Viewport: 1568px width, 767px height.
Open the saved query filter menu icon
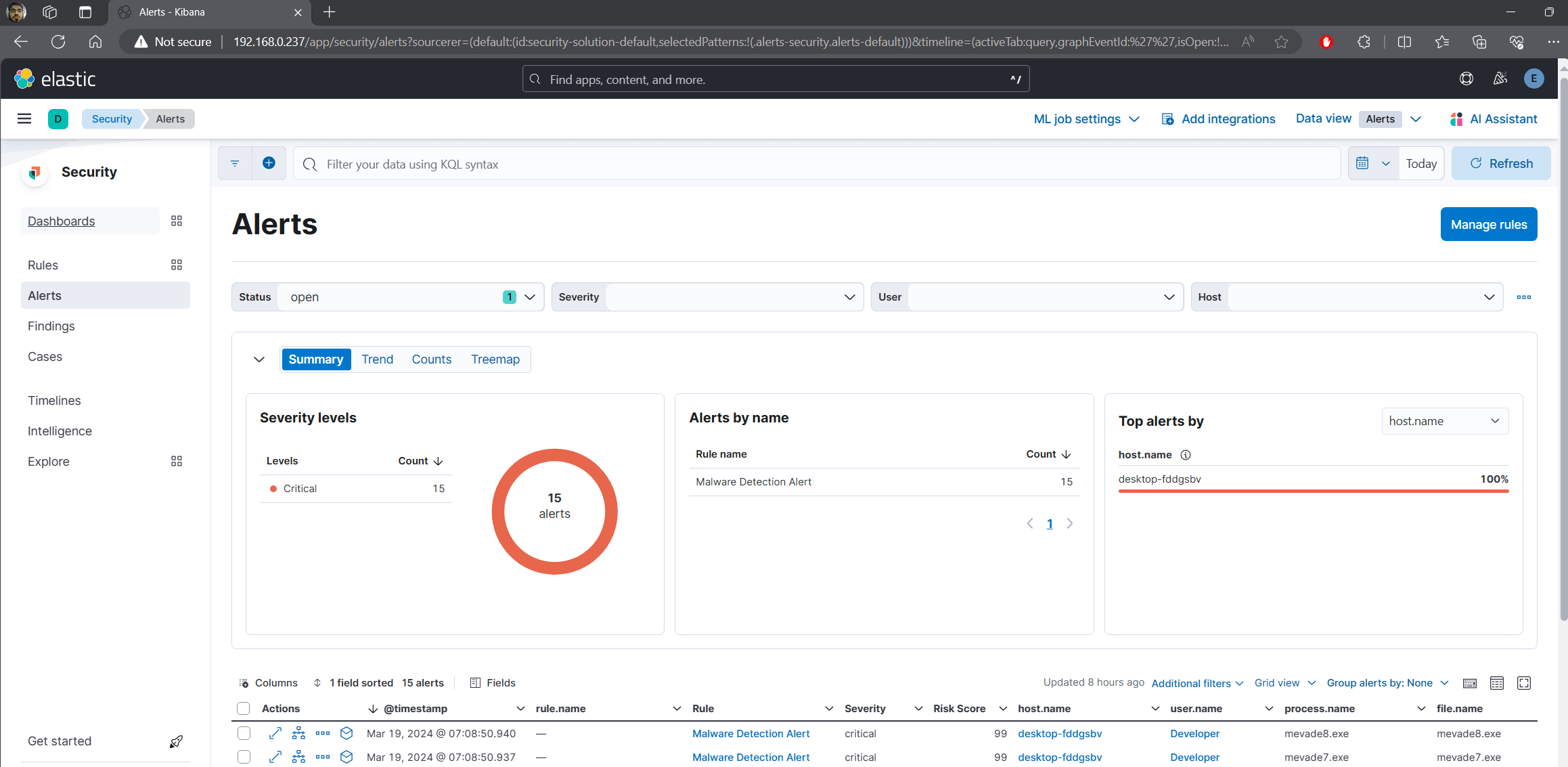click(x=235, y=163)
